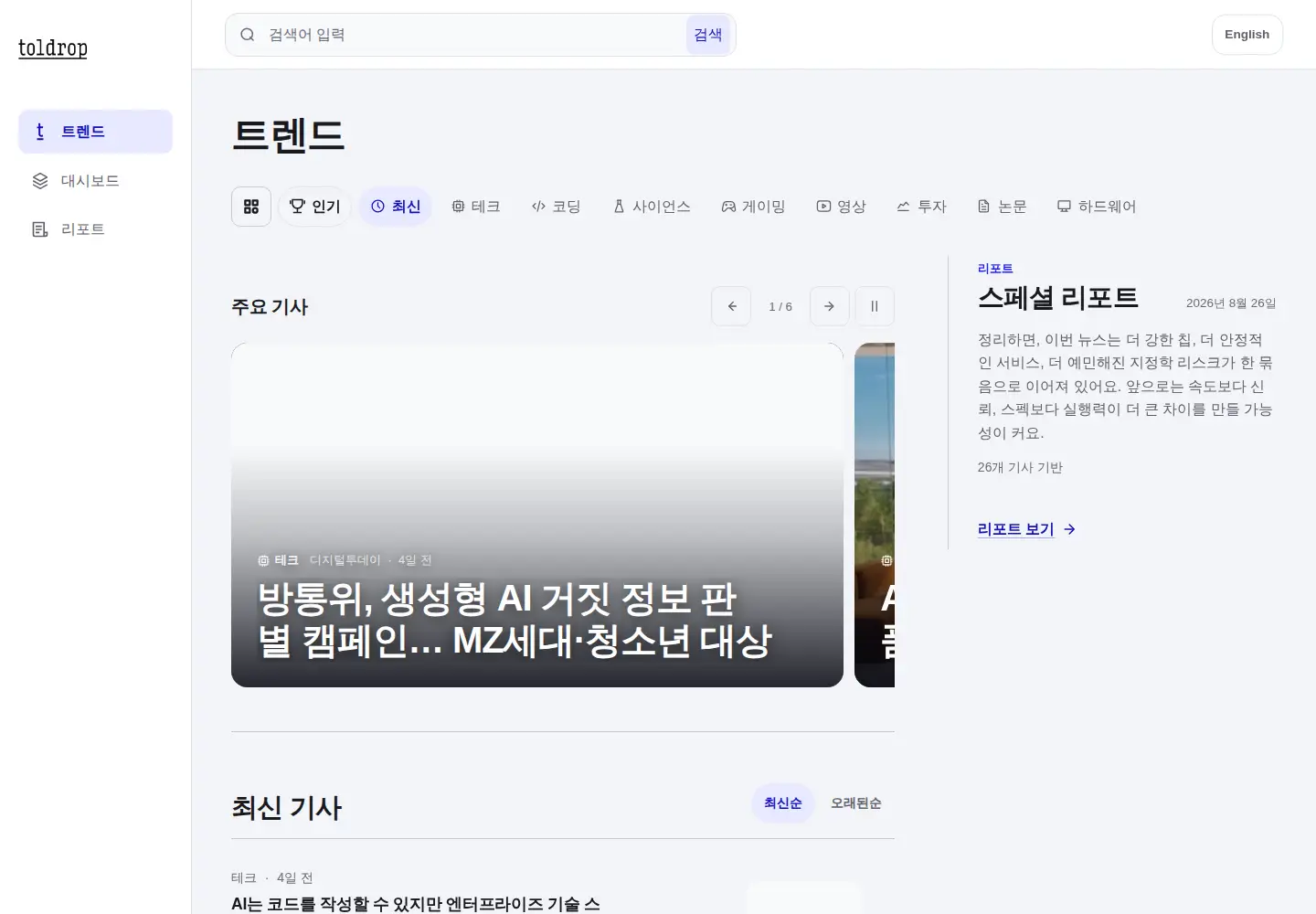Select the 최신 latest tab
Viewport: 1316px width, 914px height.
coord(396,207)
